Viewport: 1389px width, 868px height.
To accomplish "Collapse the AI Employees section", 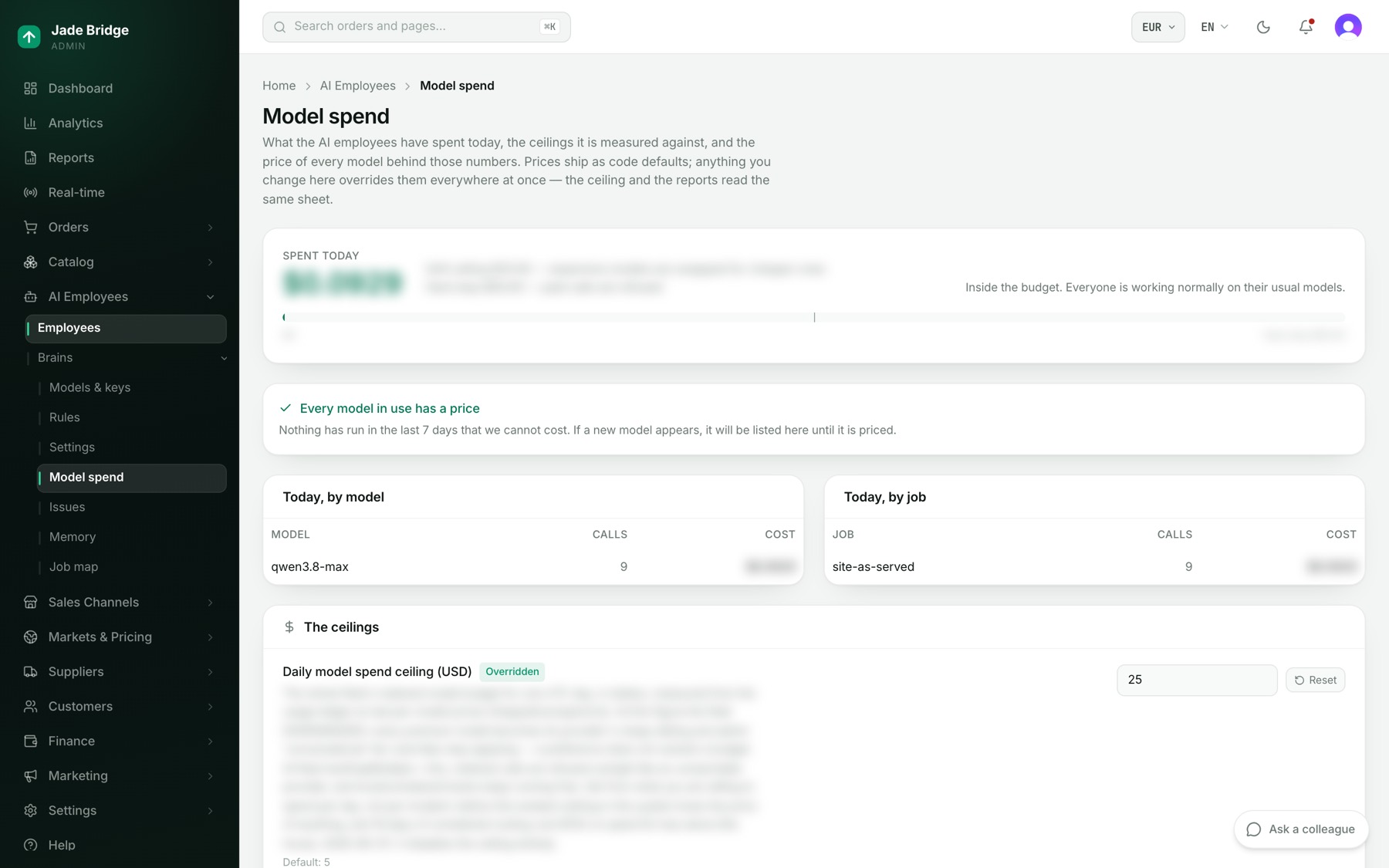I will point(210,297).
